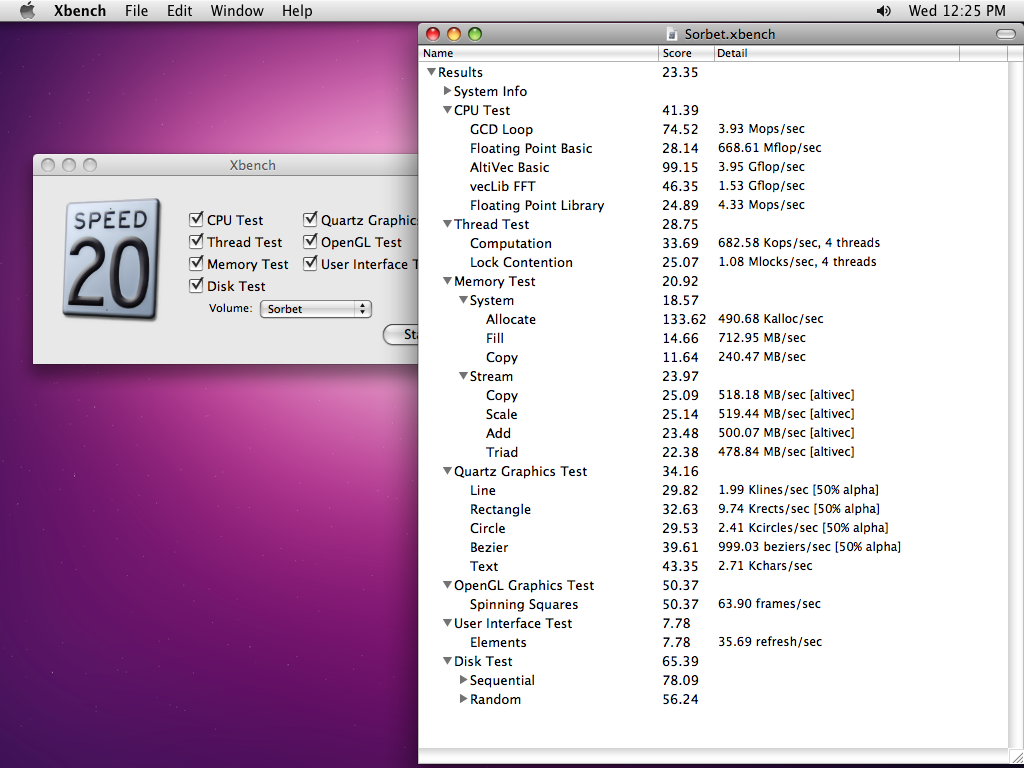The width and height of the screenshot is (1024, 768).
Task: Collapse the System subsection under Memory Test
Action: pos(463,300)
